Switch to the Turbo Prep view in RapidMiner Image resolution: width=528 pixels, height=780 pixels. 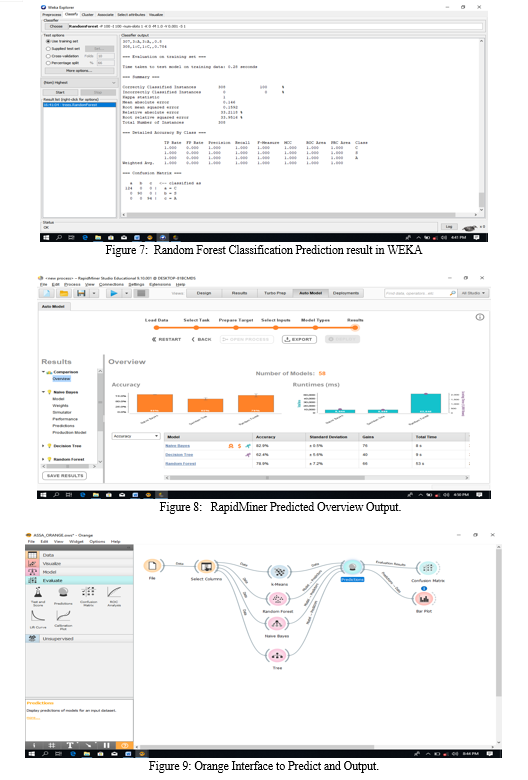pos(275,293)
